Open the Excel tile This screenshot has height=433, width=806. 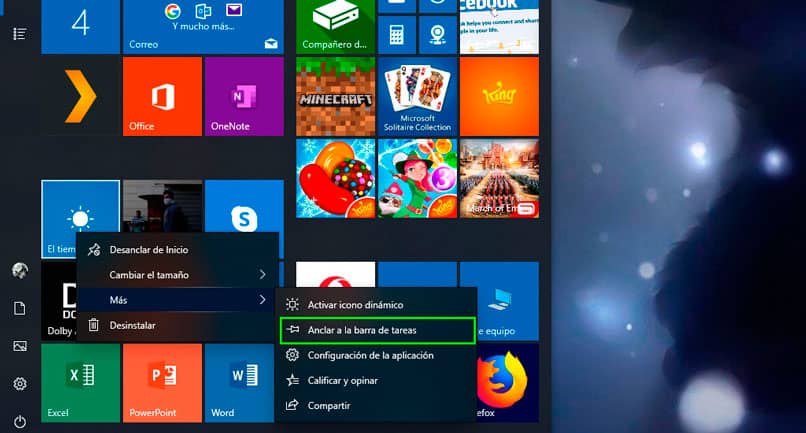coord(81,383)
